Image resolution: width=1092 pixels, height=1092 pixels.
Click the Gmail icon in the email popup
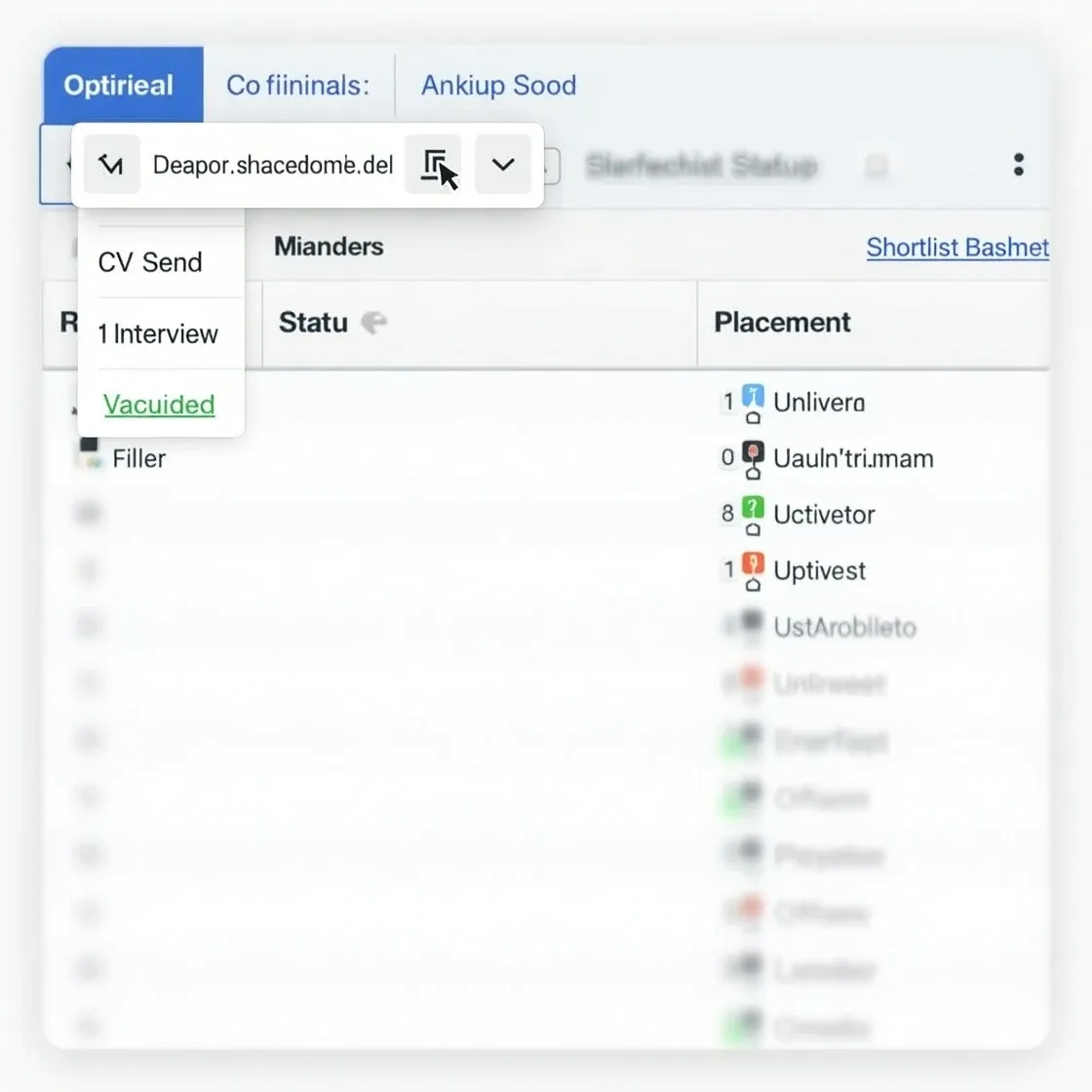(111, 164)
